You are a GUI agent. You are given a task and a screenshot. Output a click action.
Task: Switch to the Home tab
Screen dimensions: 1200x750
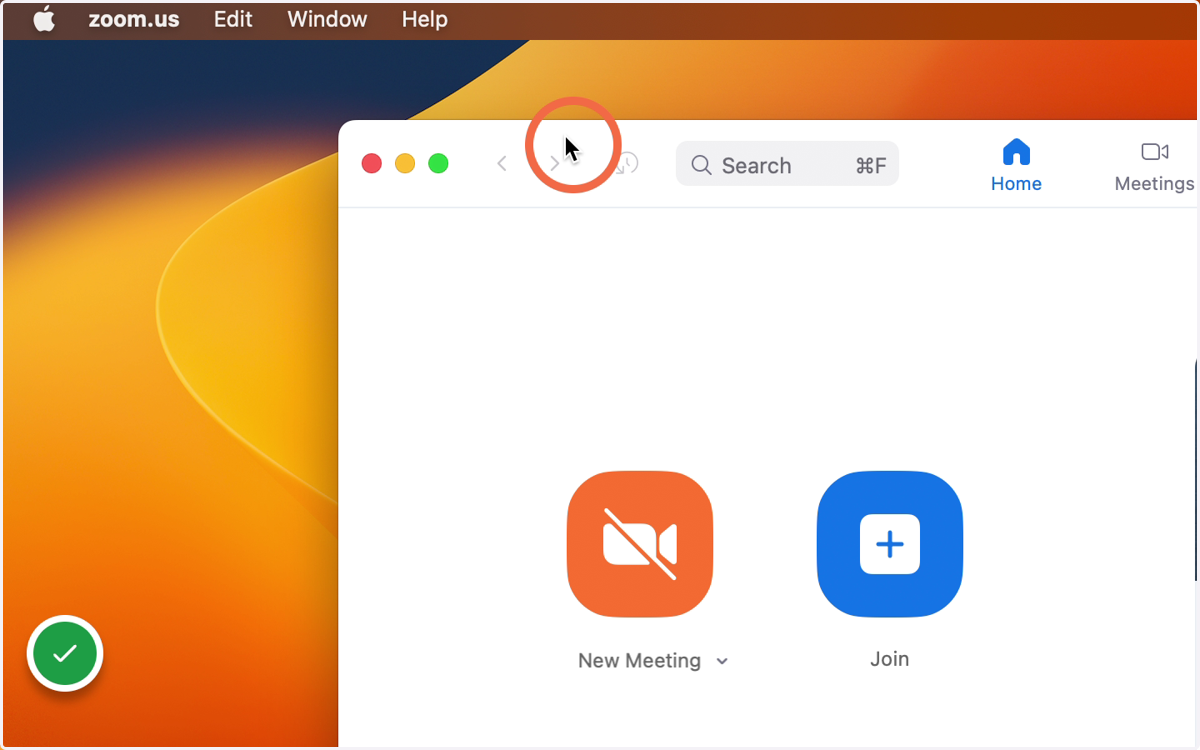pos(1016,166)
